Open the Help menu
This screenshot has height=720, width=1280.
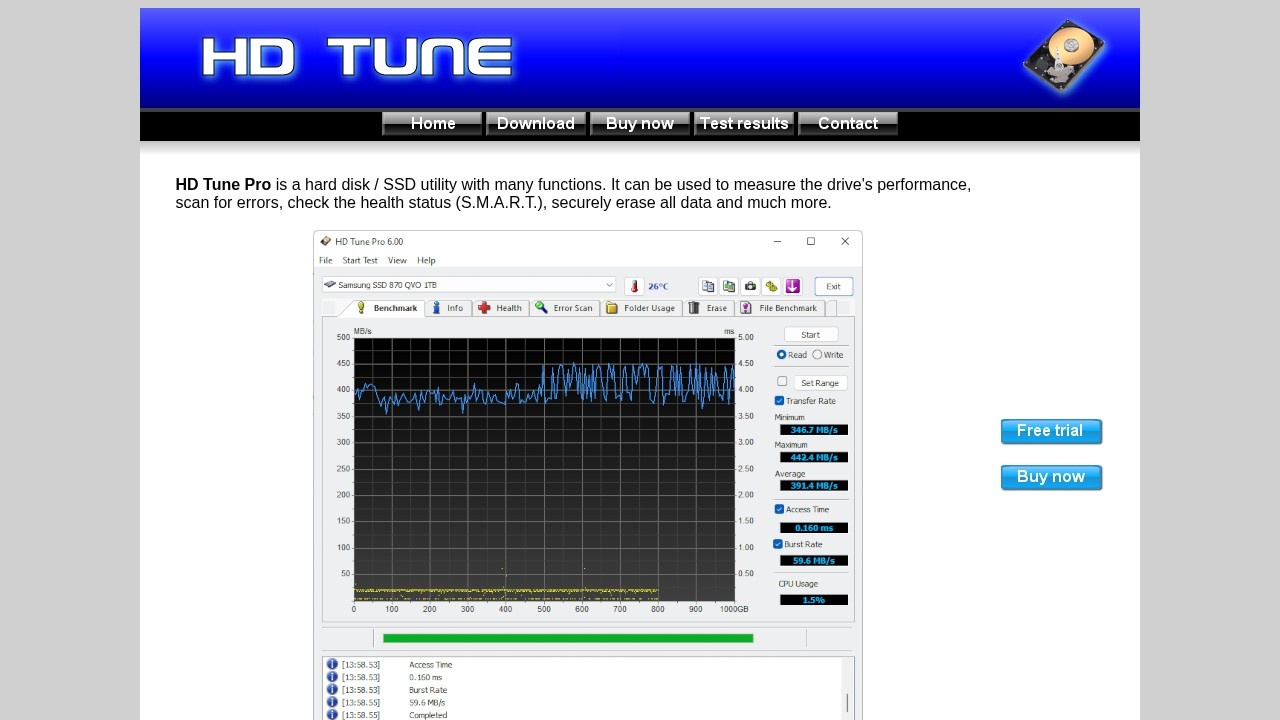pyautogui.click(x=426, y=260)
